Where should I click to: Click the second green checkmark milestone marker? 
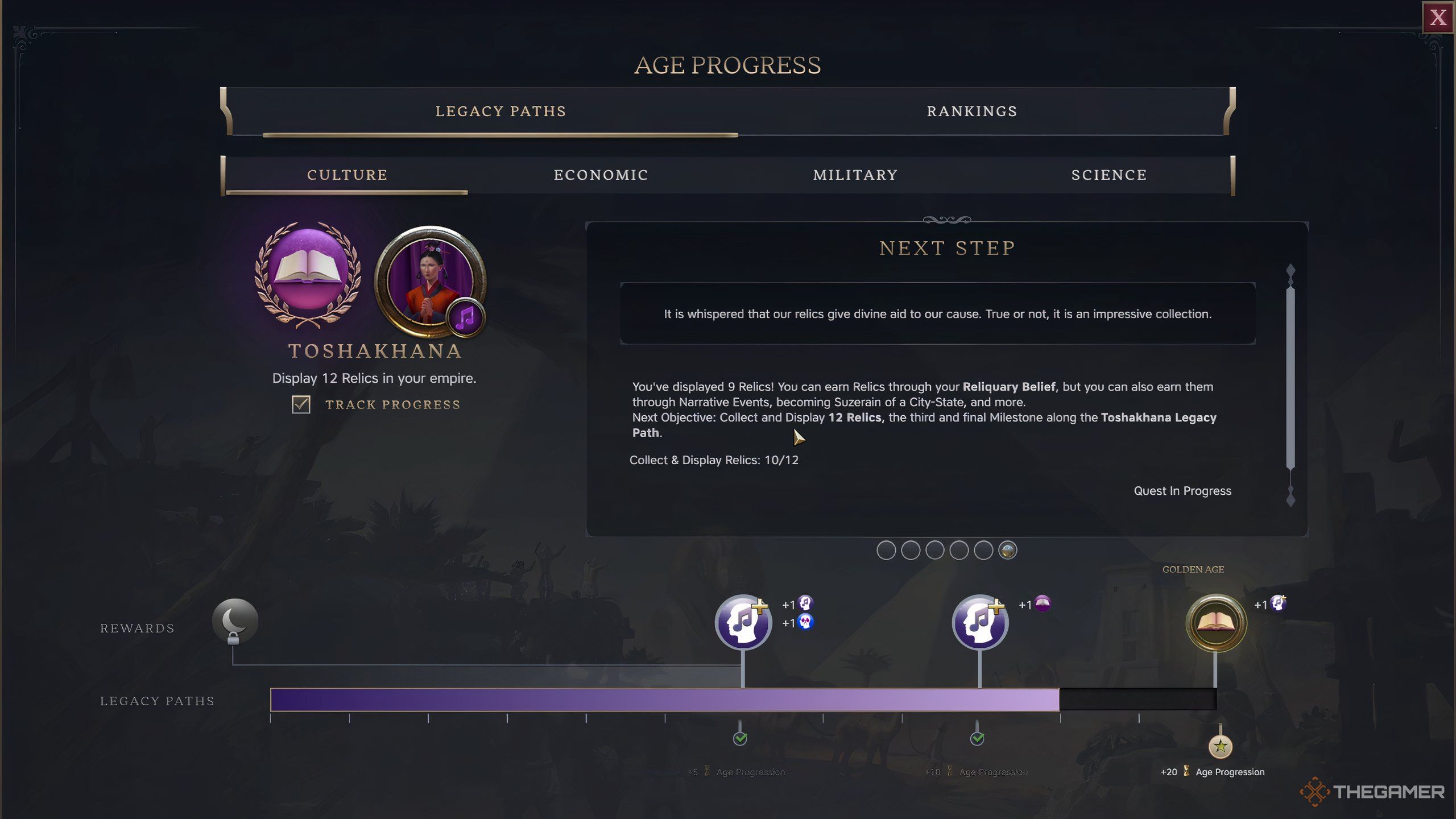point(977,738)
